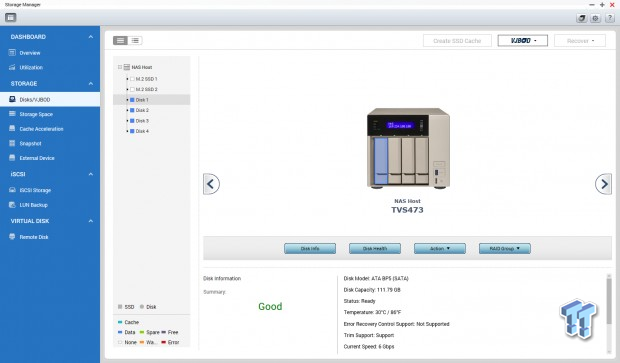
Task: Click the Disks/VJBOD sidebar icon
Action: tap(12, 99)
